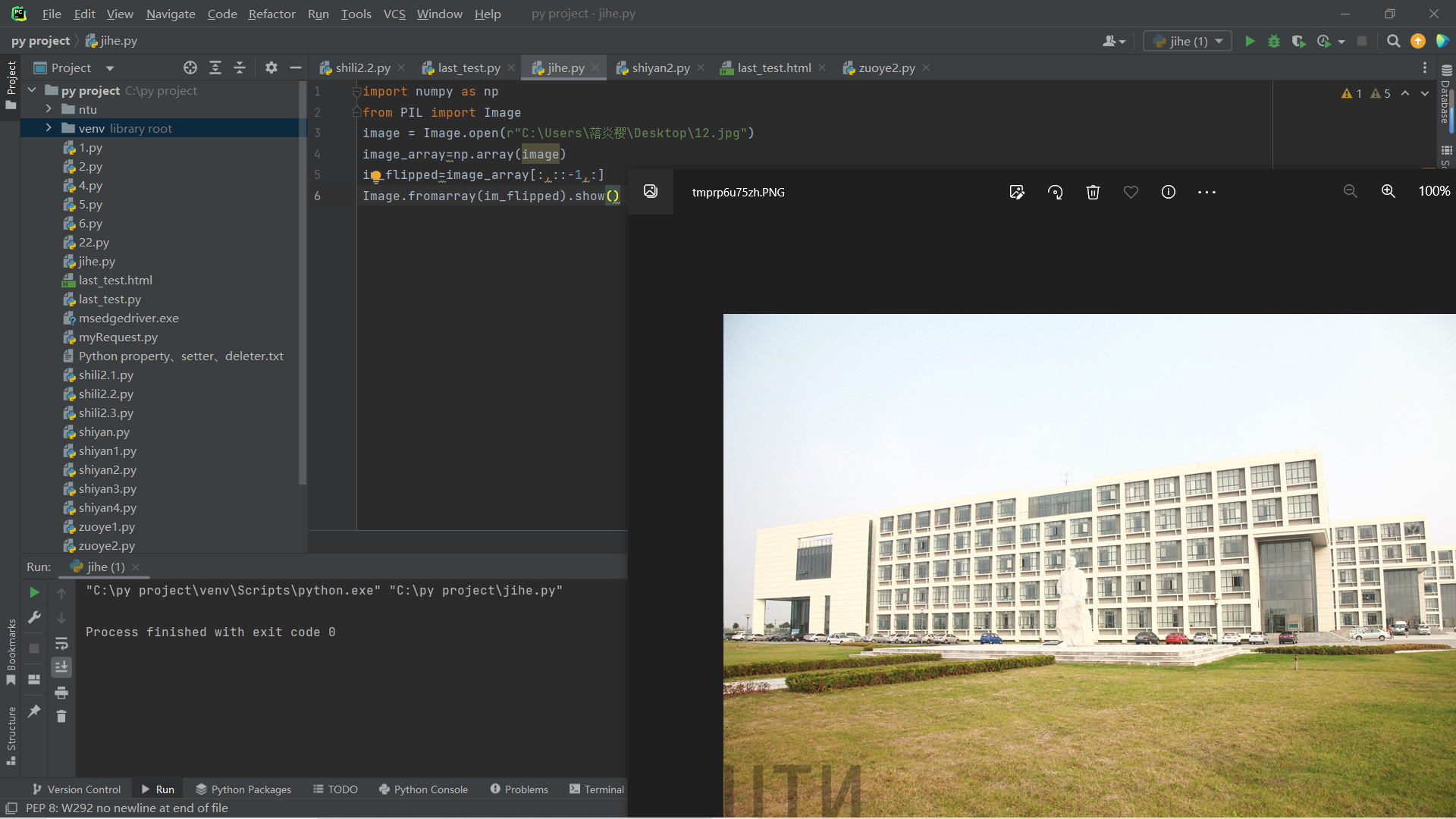Toggle soft-wrap in Run console
This screenshot has height=819, width=1456.
click(x=61, y=644)
